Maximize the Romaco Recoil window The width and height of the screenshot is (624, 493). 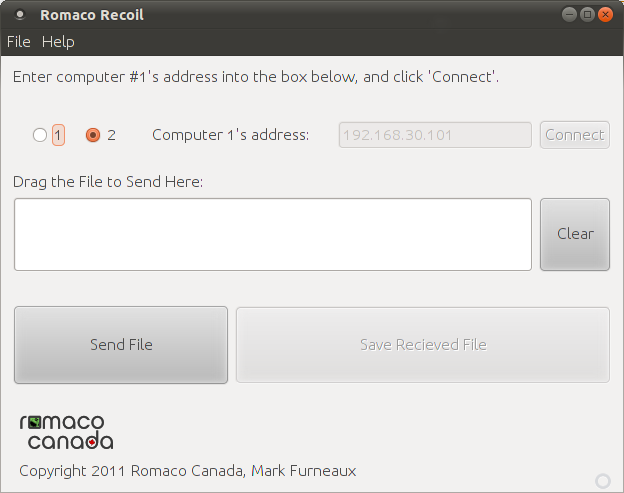[587, 15]
